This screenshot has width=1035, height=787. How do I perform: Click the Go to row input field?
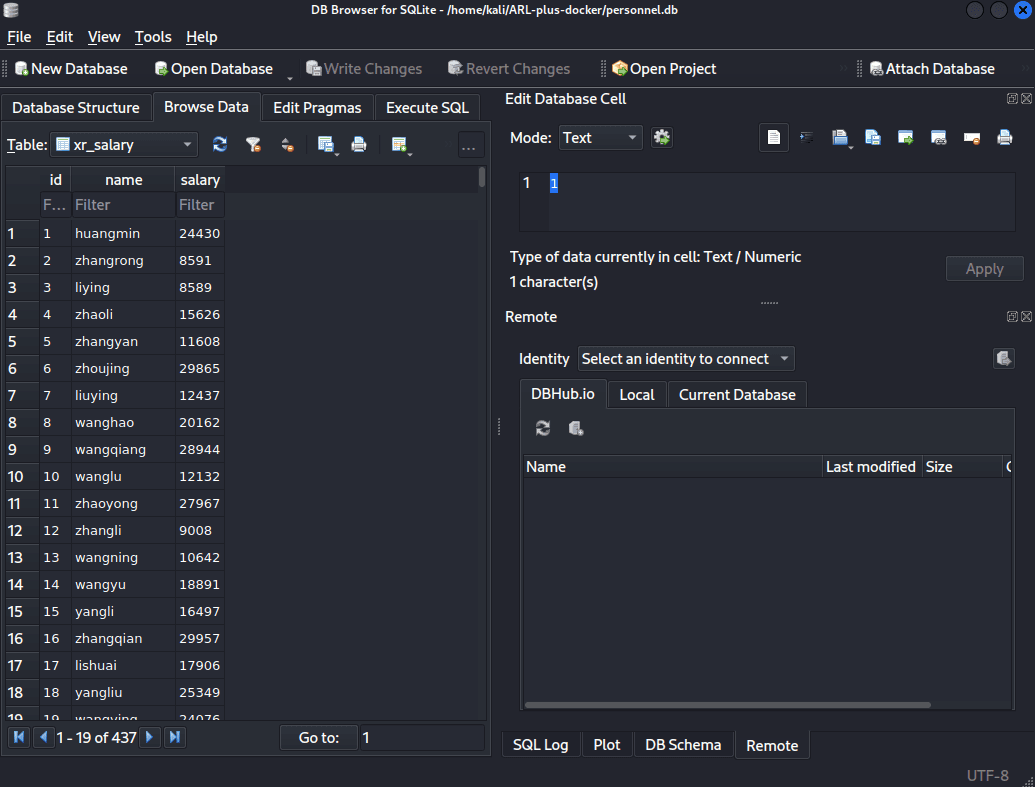coord(421,737)
